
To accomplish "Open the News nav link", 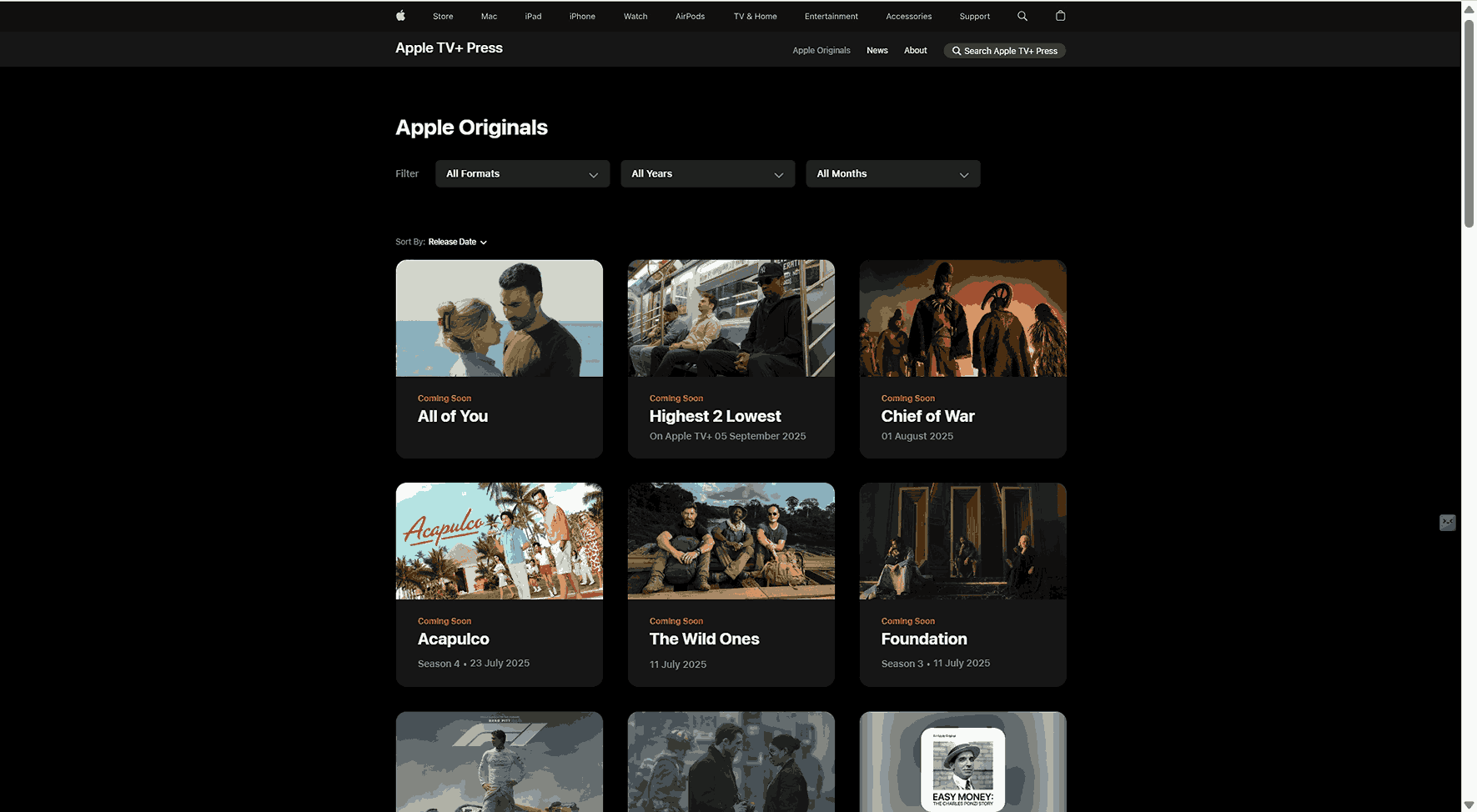I will pyautogui.click(x=877, y=51).
